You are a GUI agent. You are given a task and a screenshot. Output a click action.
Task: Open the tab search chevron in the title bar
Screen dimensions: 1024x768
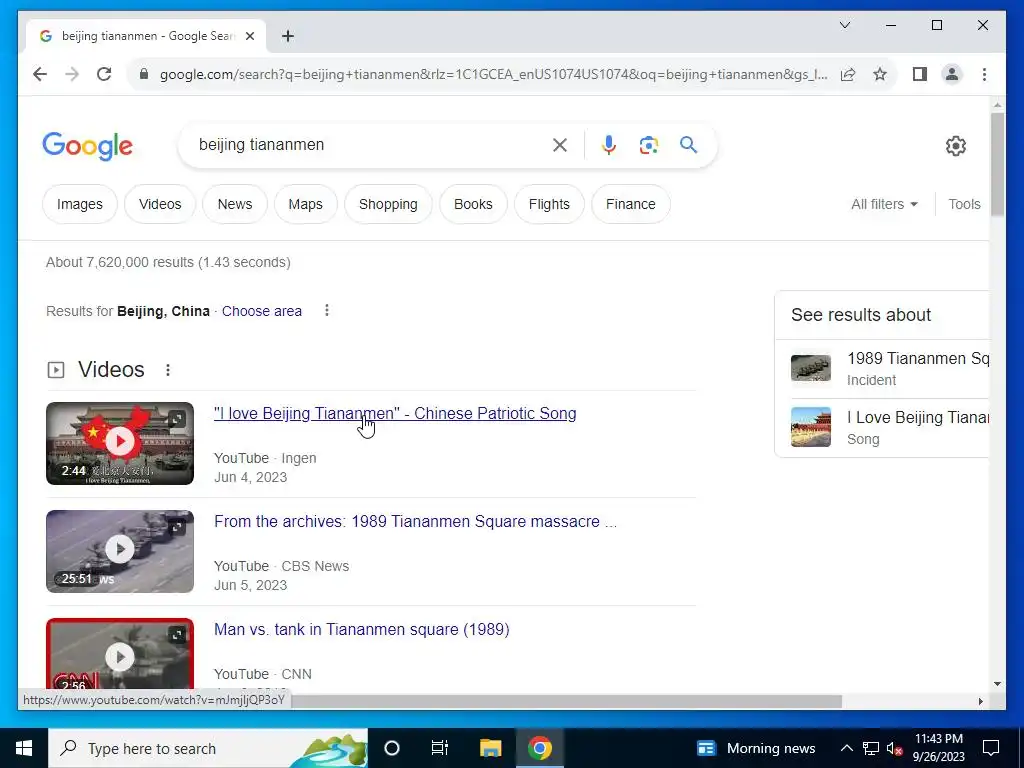tap(844, 25)
